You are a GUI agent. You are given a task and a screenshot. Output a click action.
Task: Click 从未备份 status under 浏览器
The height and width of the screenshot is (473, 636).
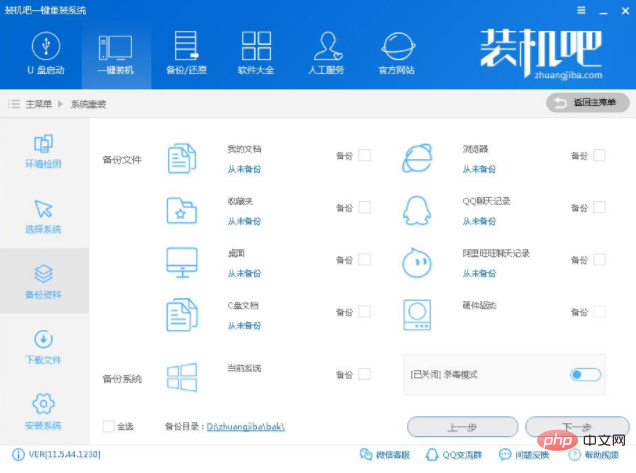(479, 169)
